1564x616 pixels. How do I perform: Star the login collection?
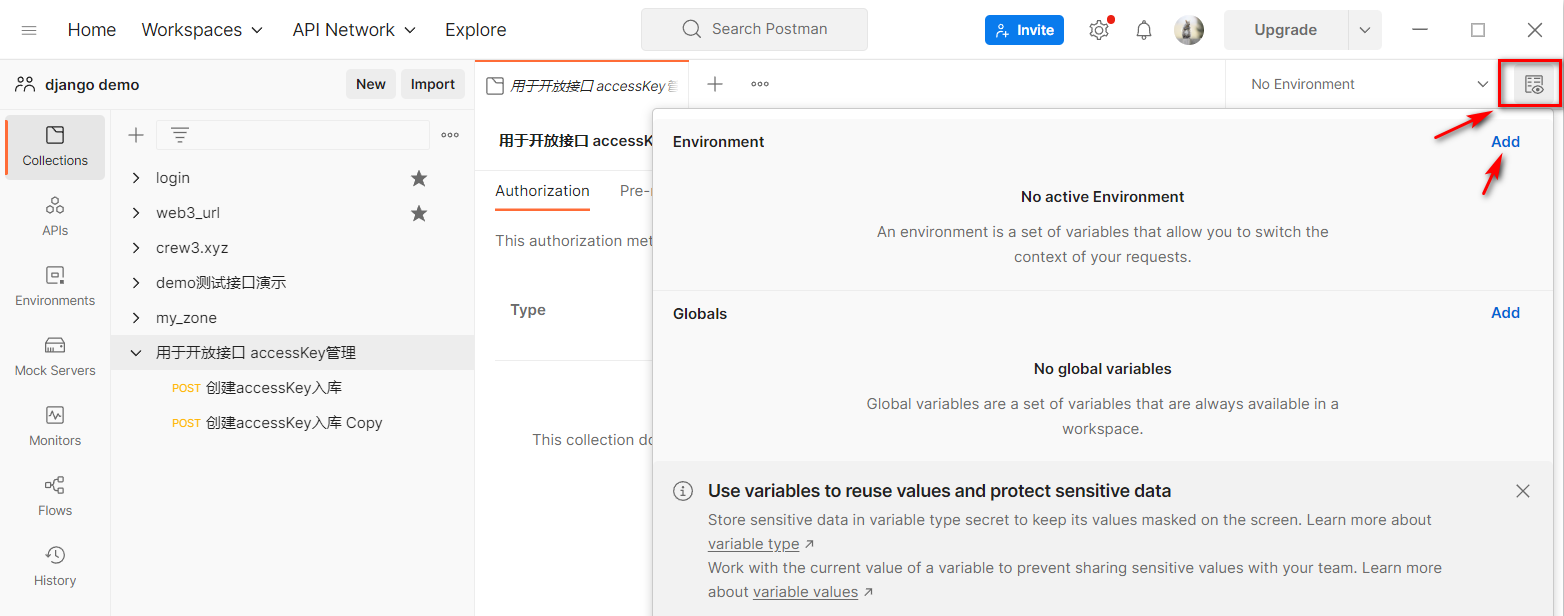click(419, 178)
